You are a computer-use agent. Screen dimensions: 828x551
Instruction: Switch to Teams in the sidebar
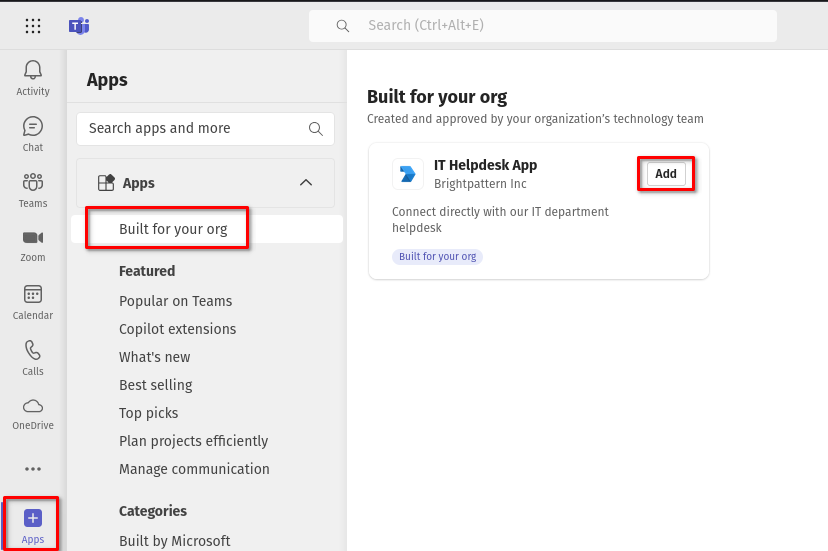[33, 190]
